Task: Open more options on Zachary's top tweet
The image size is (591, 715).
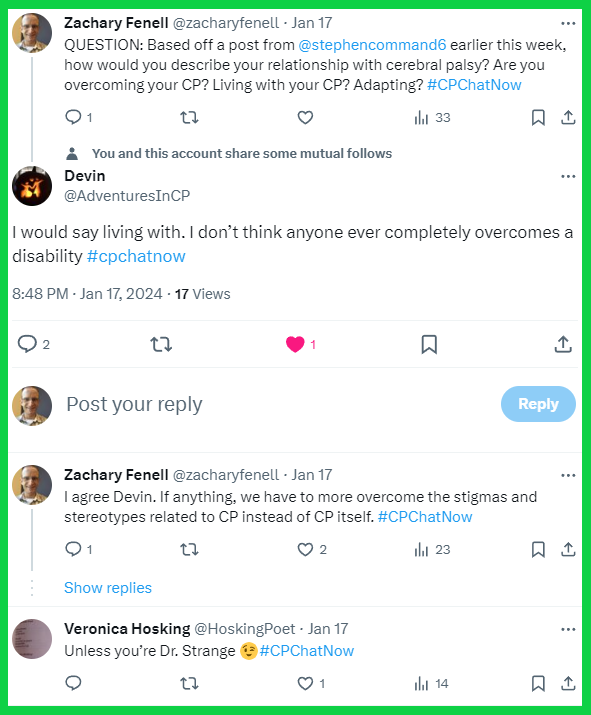Action: click(x=568, y=23)
